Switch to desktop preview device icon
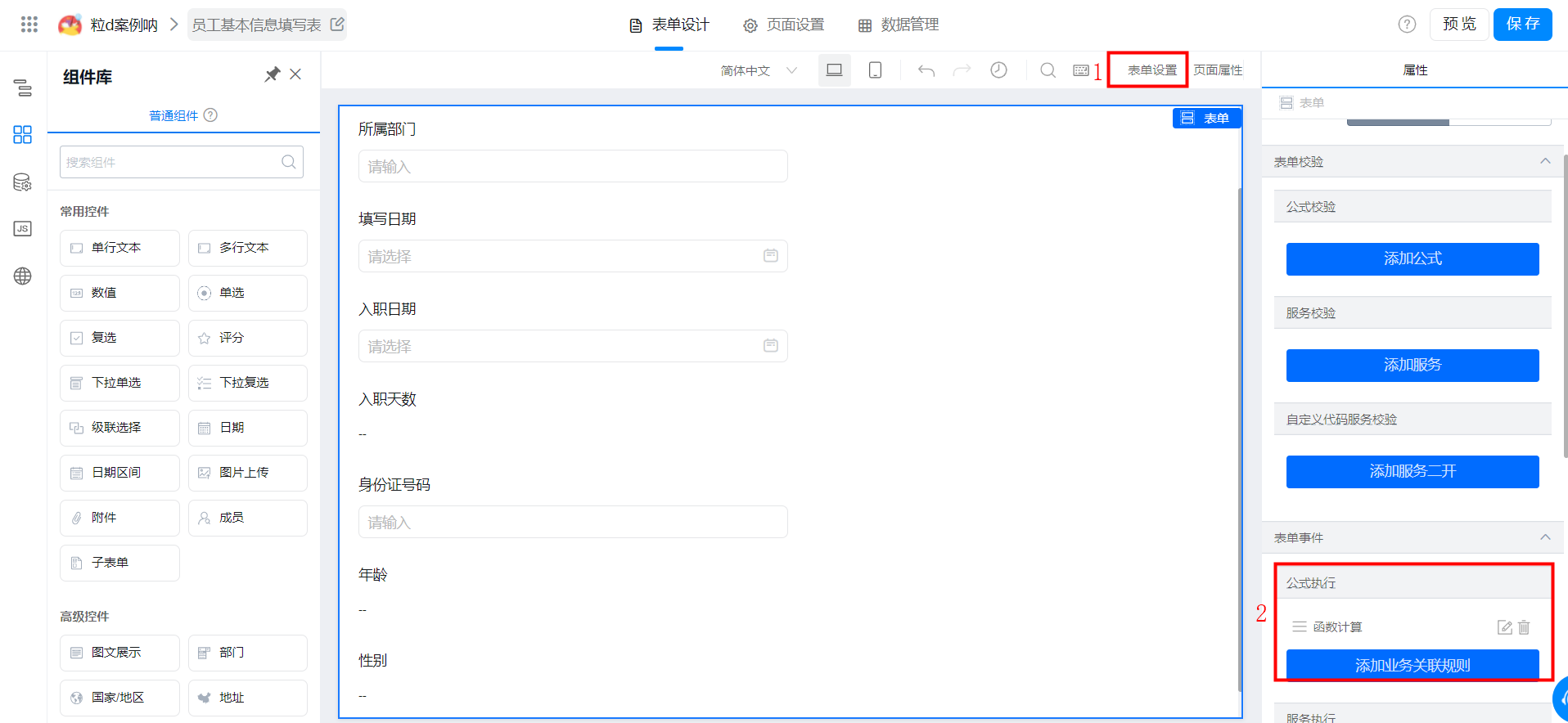1568x723 pixels. point(835,70)
